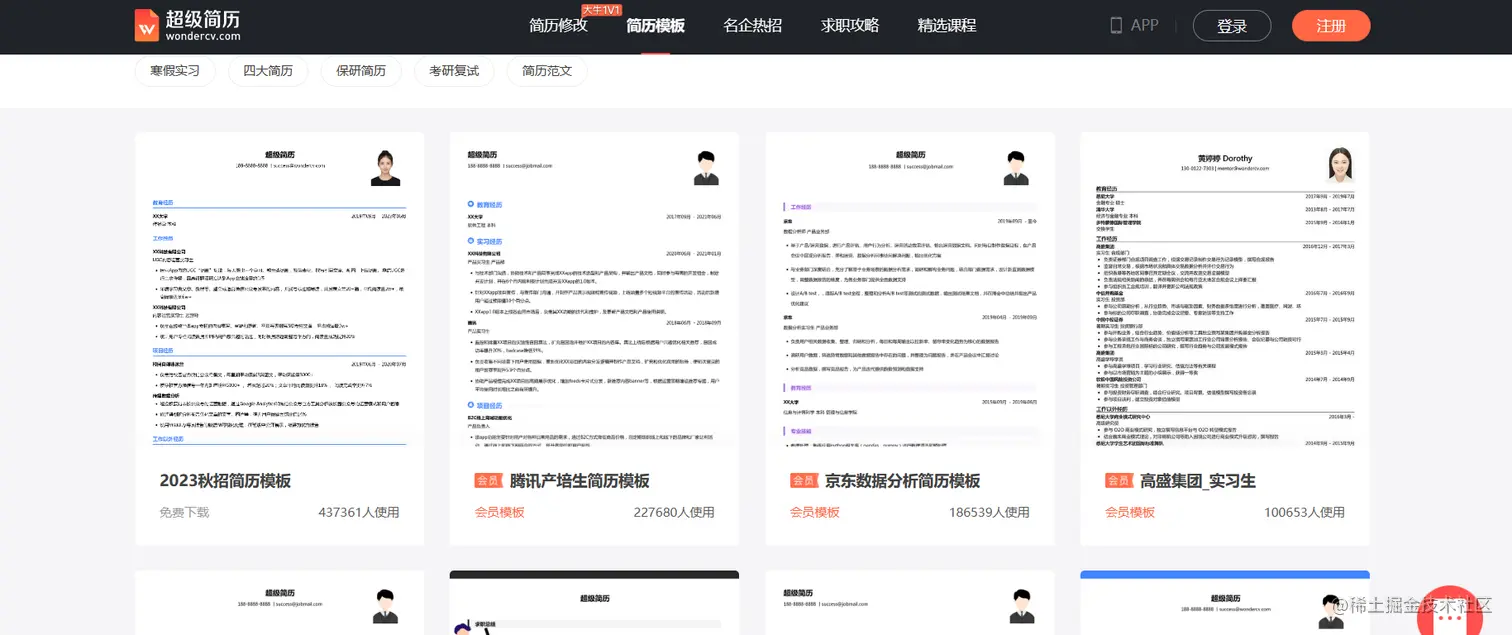
Task: Click 免费下载 under 2023秋招简历模板
Action: pos(184,512)
